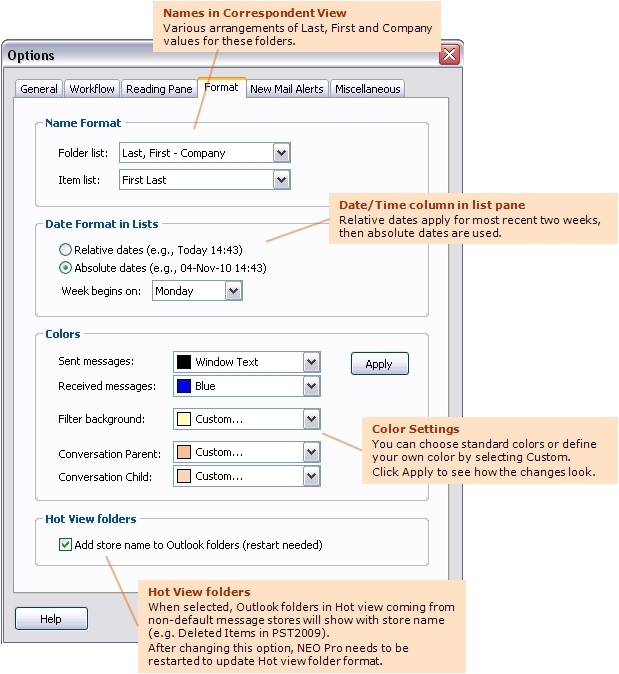Open Conversation Child color dropdown
The height and width of the screenshot is (674, 619).
[312, 476]
